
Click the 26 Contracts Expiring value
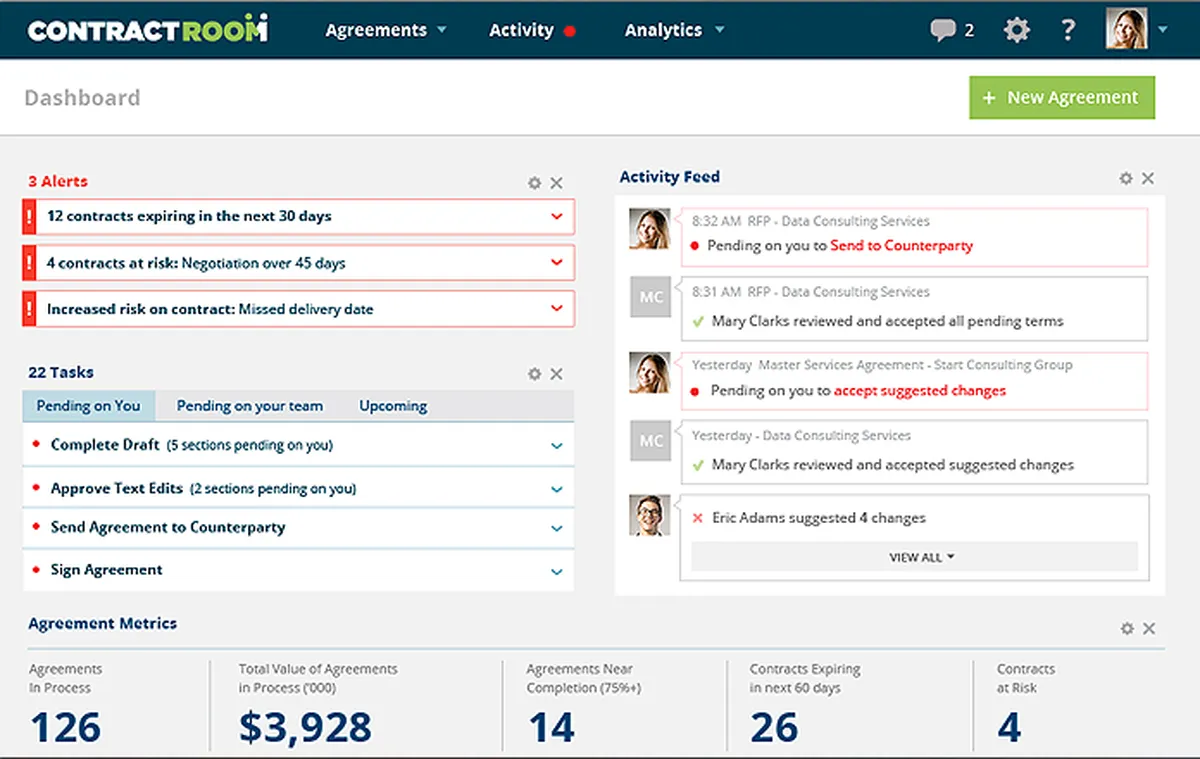(774, 727)
